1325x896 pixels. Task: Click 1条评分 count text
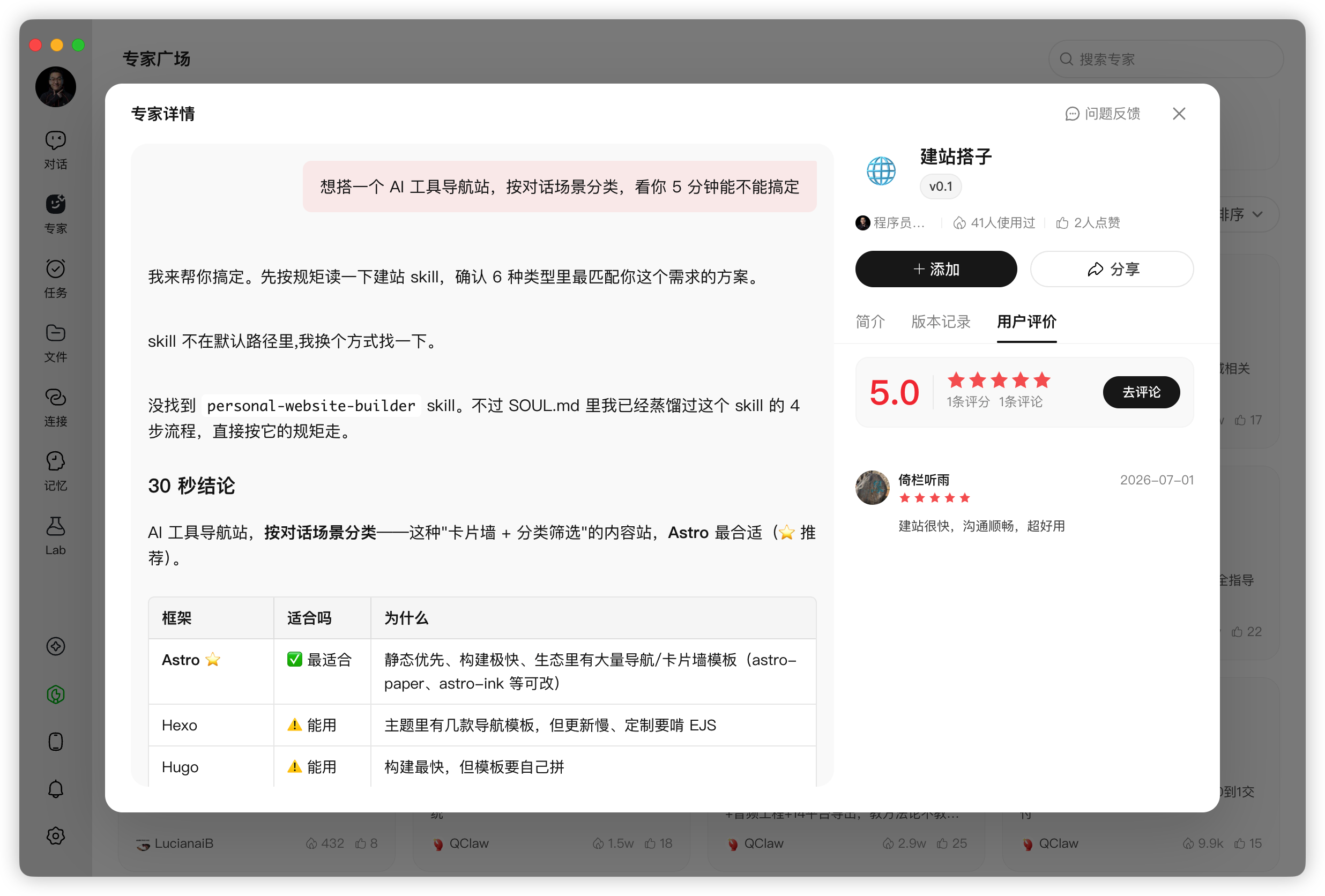968,402
